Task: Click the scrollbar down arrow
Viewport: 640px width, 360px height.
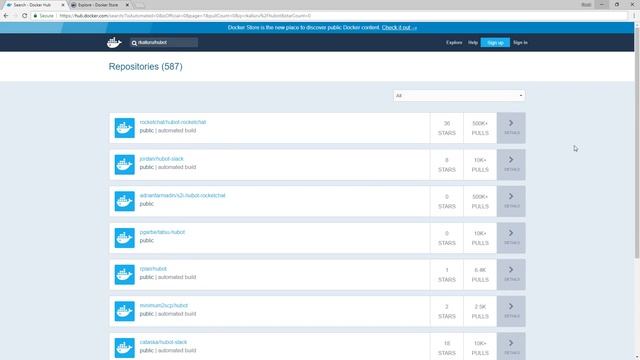Action: [x=637, y=357]
